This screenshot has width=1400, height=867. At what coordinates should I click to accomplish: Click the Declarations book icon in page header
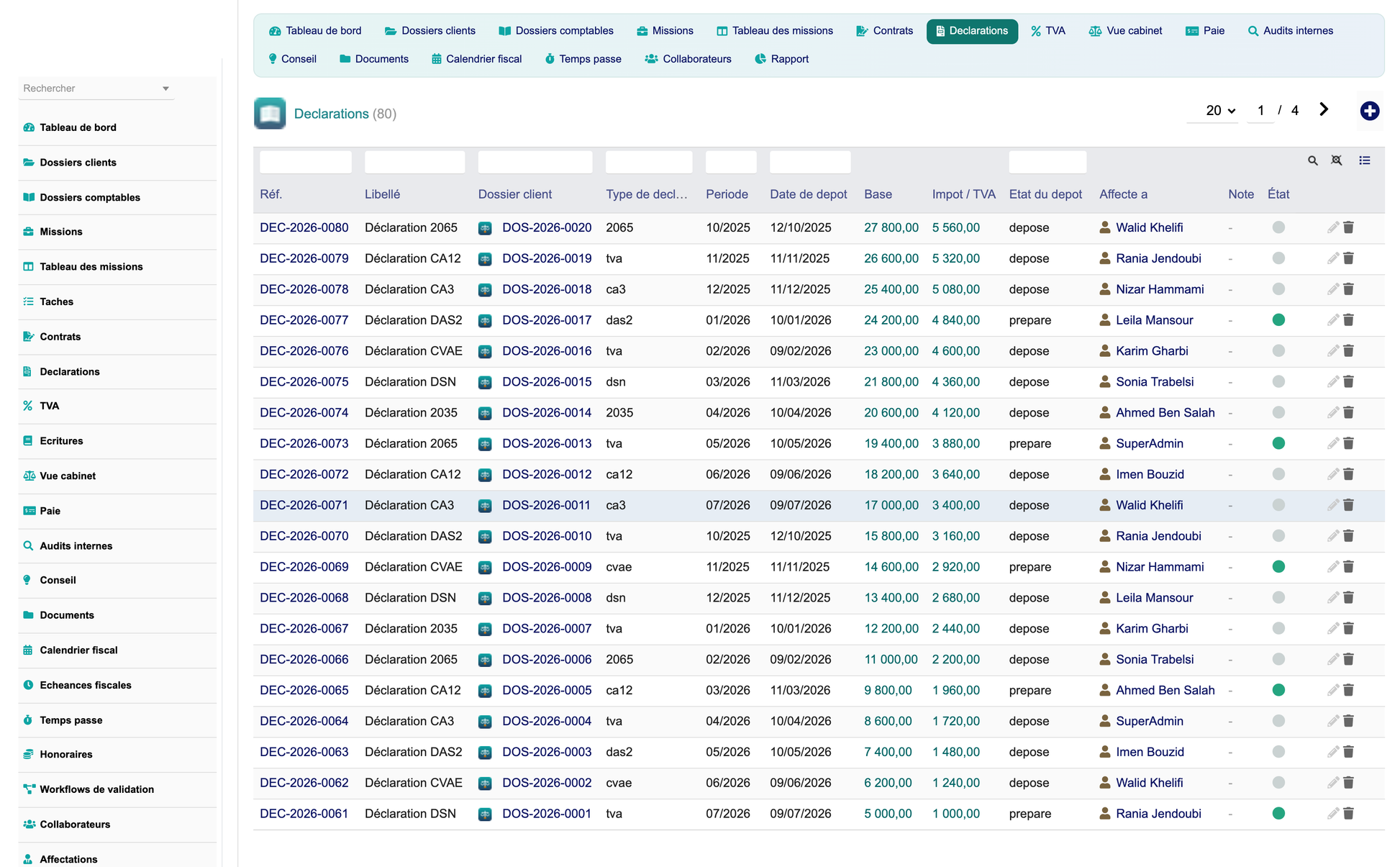(270, 114)
